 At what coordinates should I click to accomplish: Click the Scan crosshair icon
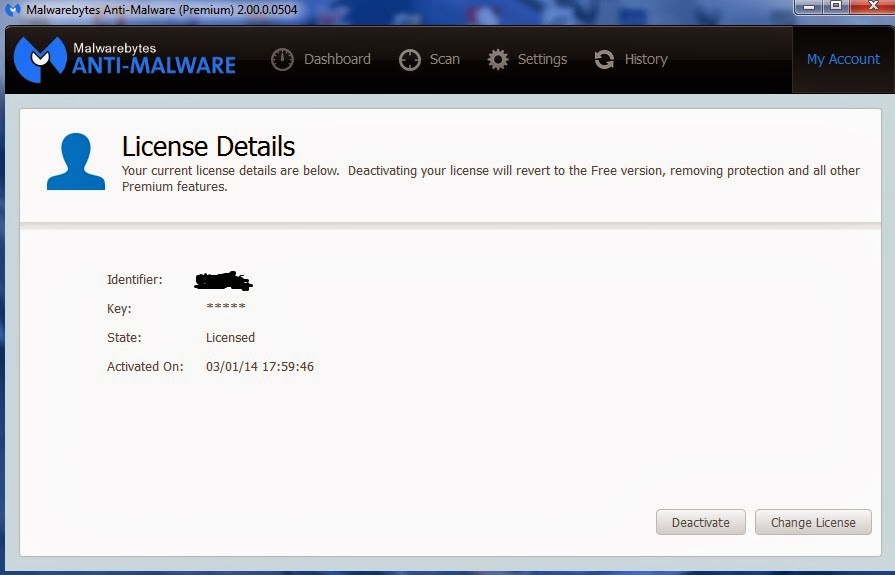409,59
